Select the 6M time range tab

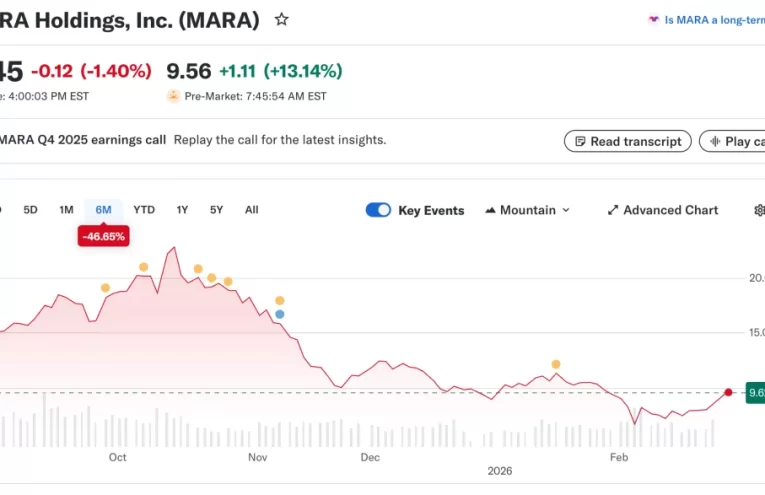[x=103, y=210]
